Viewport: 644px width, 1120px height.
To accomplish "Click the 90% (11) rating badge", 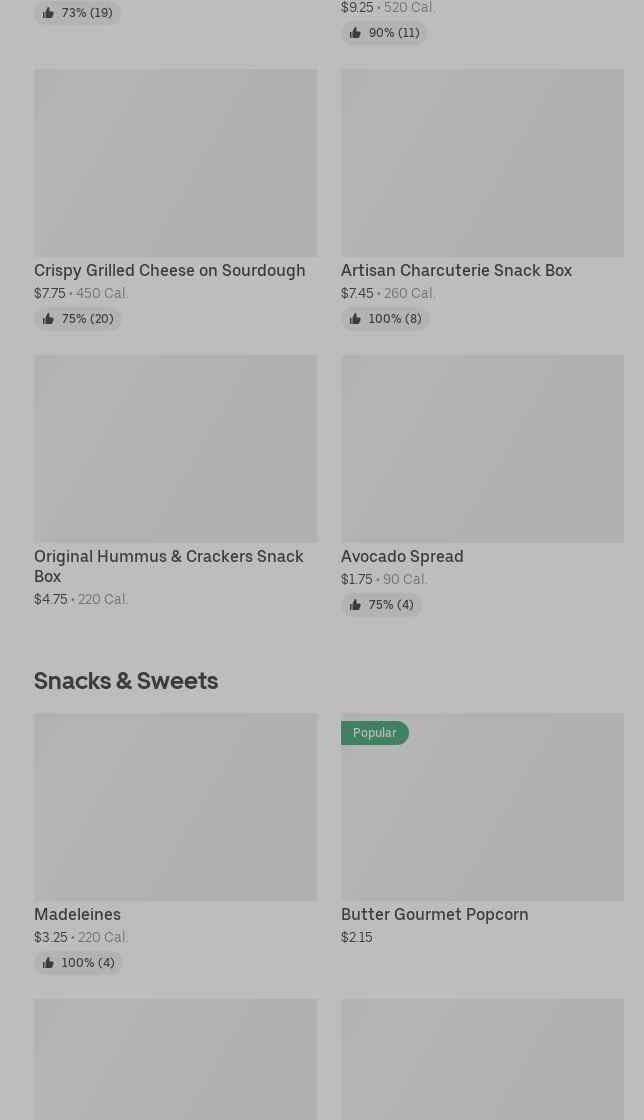I will tap(384, 33).
